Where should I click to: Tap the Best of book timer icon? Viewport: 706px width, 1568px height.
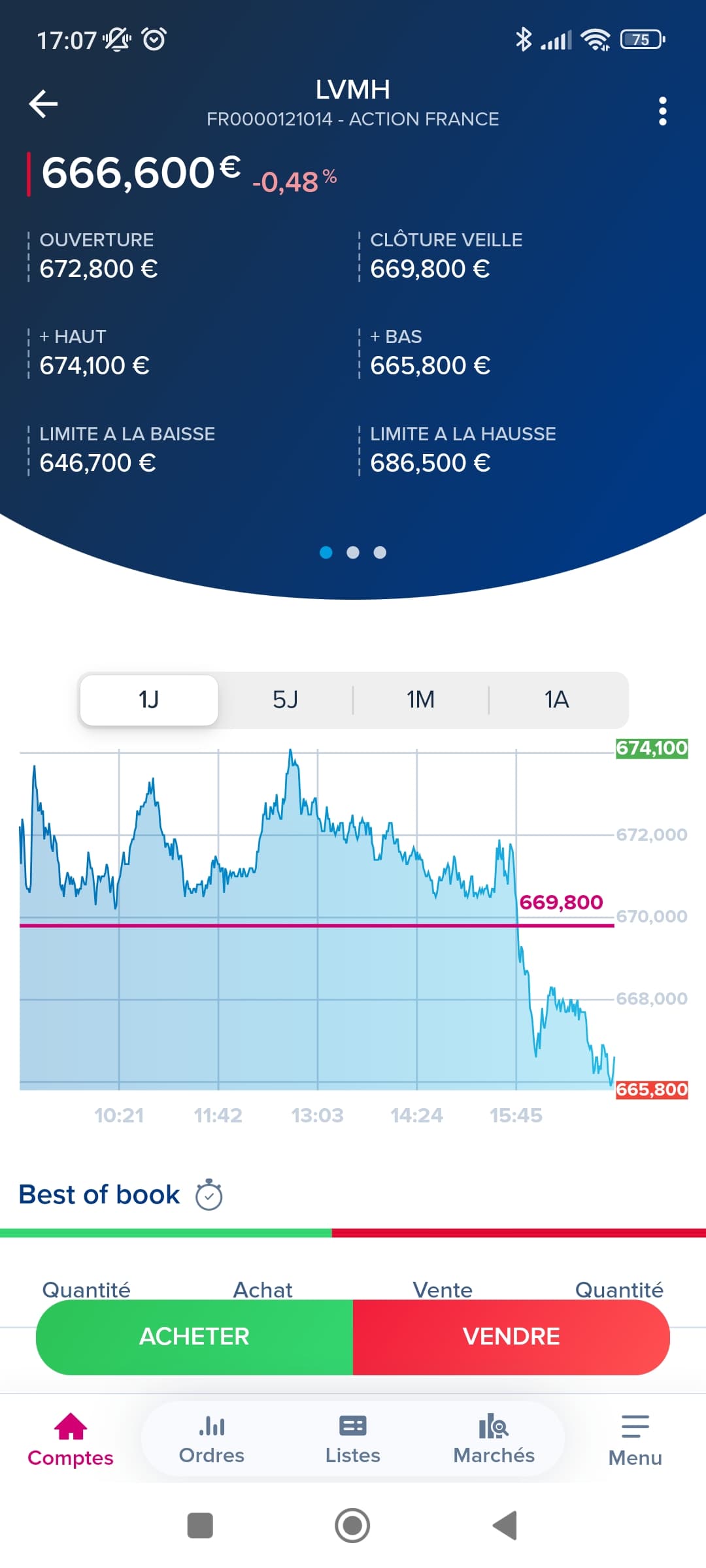[209, 1195]
